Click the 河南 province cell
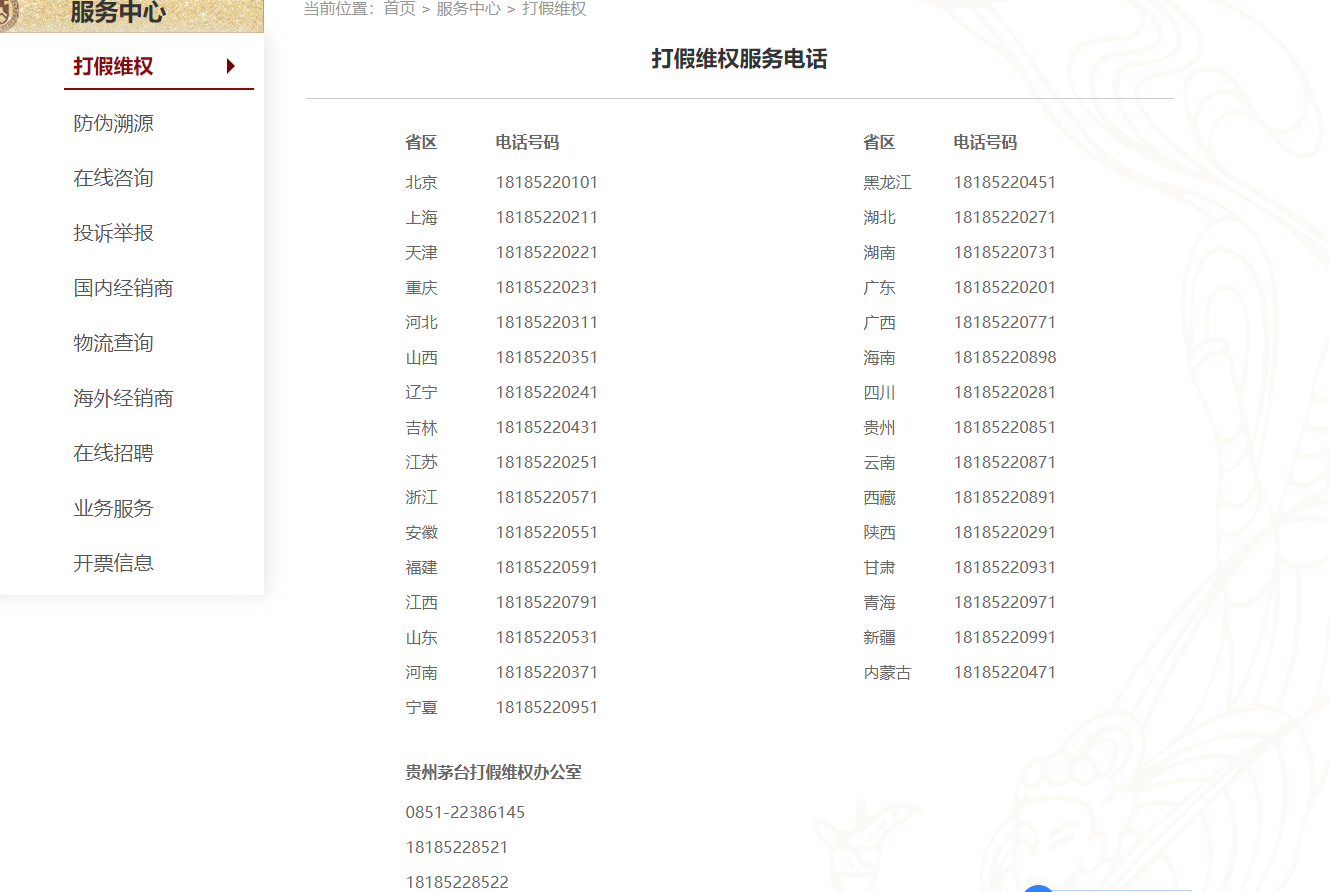1329x892 pixels. [x=421, y=672]
